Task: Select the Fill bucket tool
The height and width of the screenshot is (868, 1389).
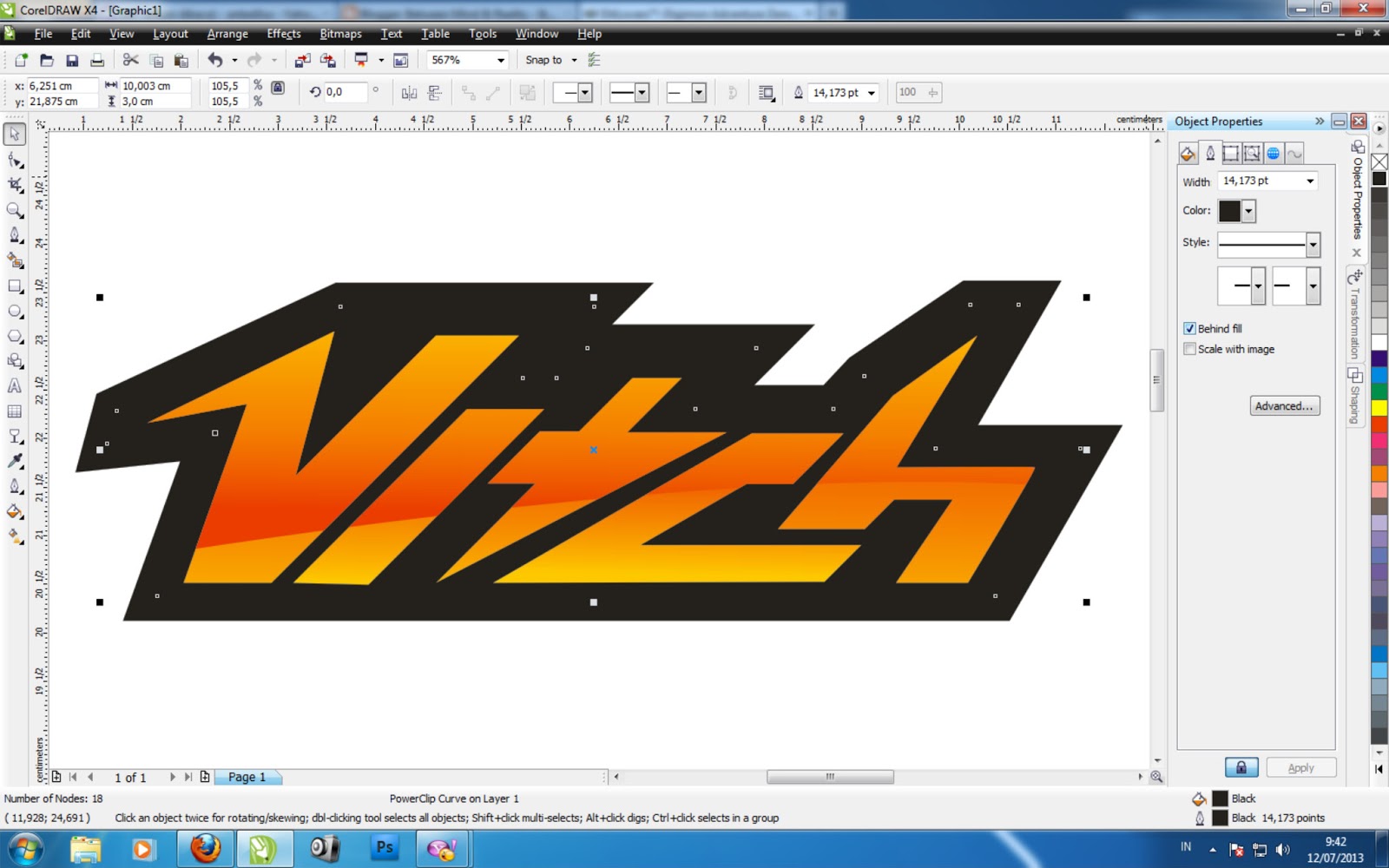Action: (15, 512)
